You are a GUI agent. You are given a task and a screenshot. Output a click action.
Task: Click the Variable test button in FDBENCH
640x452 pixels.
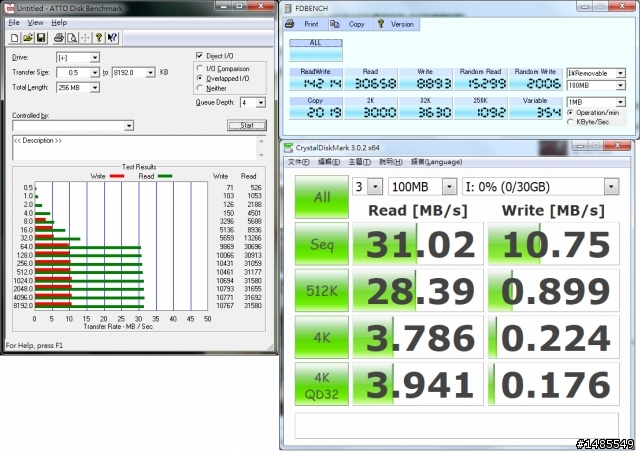[x=536, y=108]
